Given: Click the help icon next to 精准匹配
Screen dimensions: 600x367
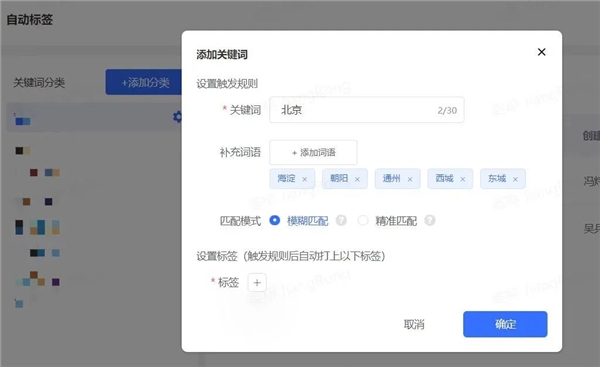Looking at the screenshot, I should [x=430, y=220].
